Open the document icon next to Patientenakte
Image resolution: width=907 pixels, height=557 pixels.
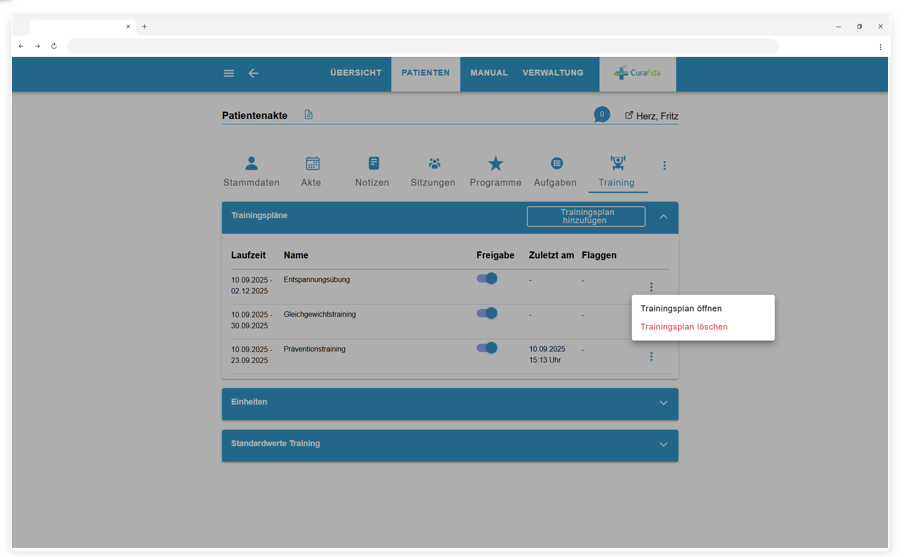click(x=308, y=115)
